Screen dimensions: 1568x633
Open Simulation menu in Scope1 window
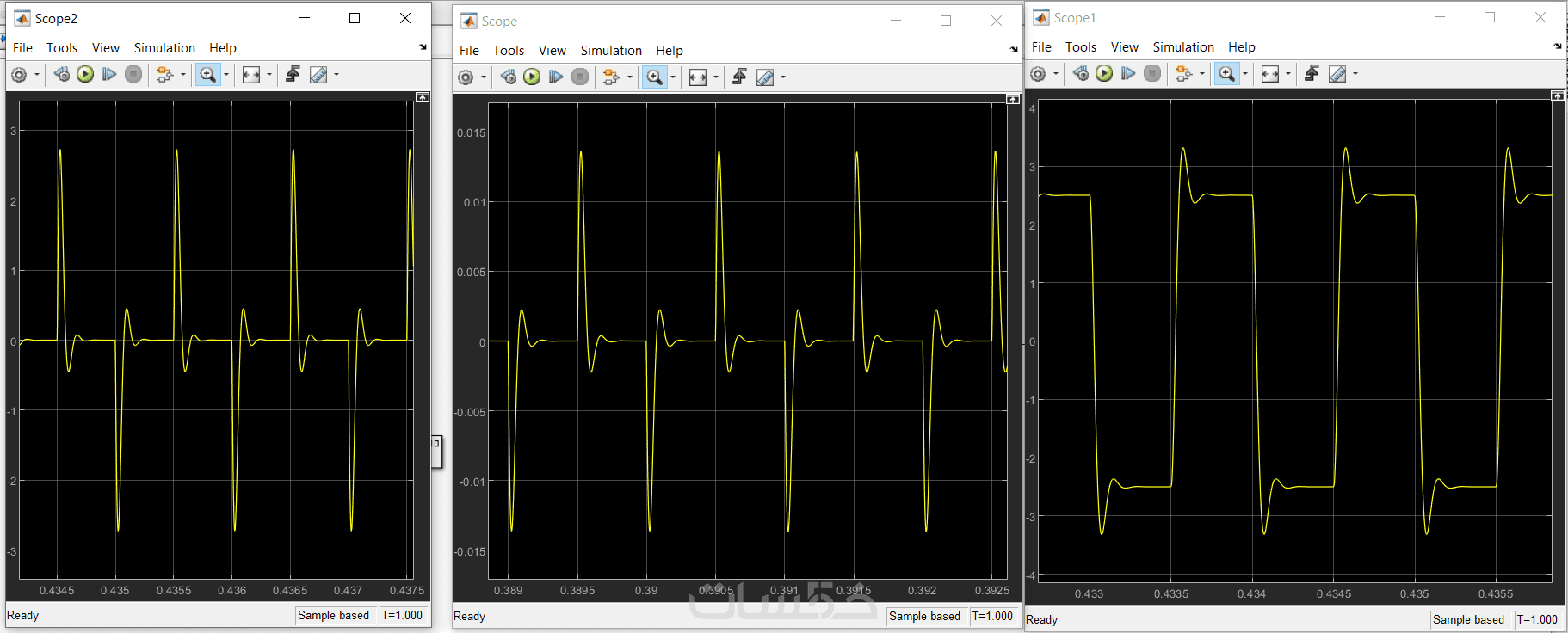[1183, 47]
